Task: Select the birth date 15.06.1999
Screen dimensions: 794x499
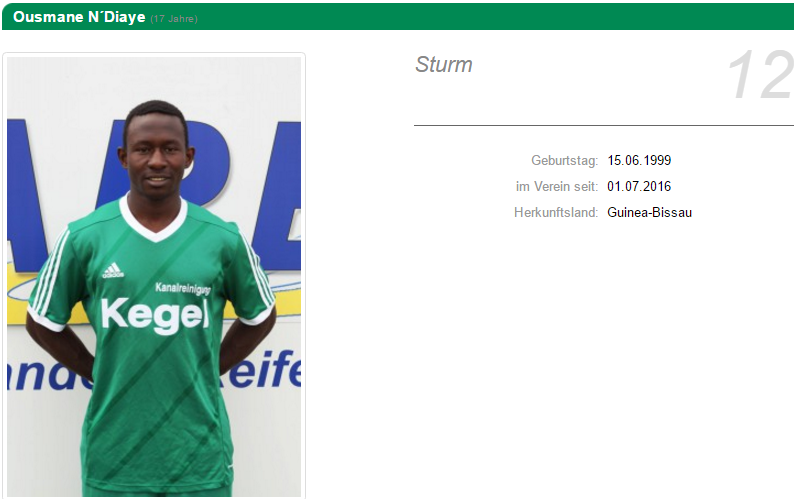Action: click(639, 161)
